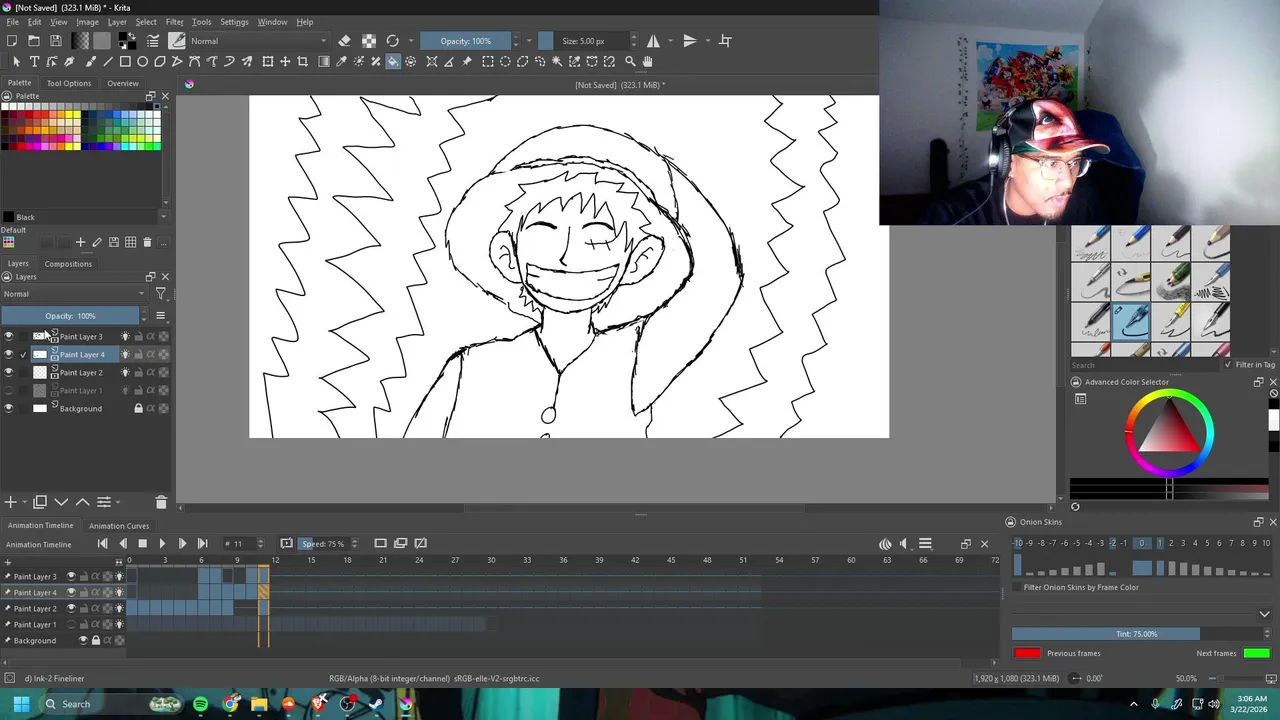Jump to the first frame
Screen dimensions: 1280x720
point(102,544)
